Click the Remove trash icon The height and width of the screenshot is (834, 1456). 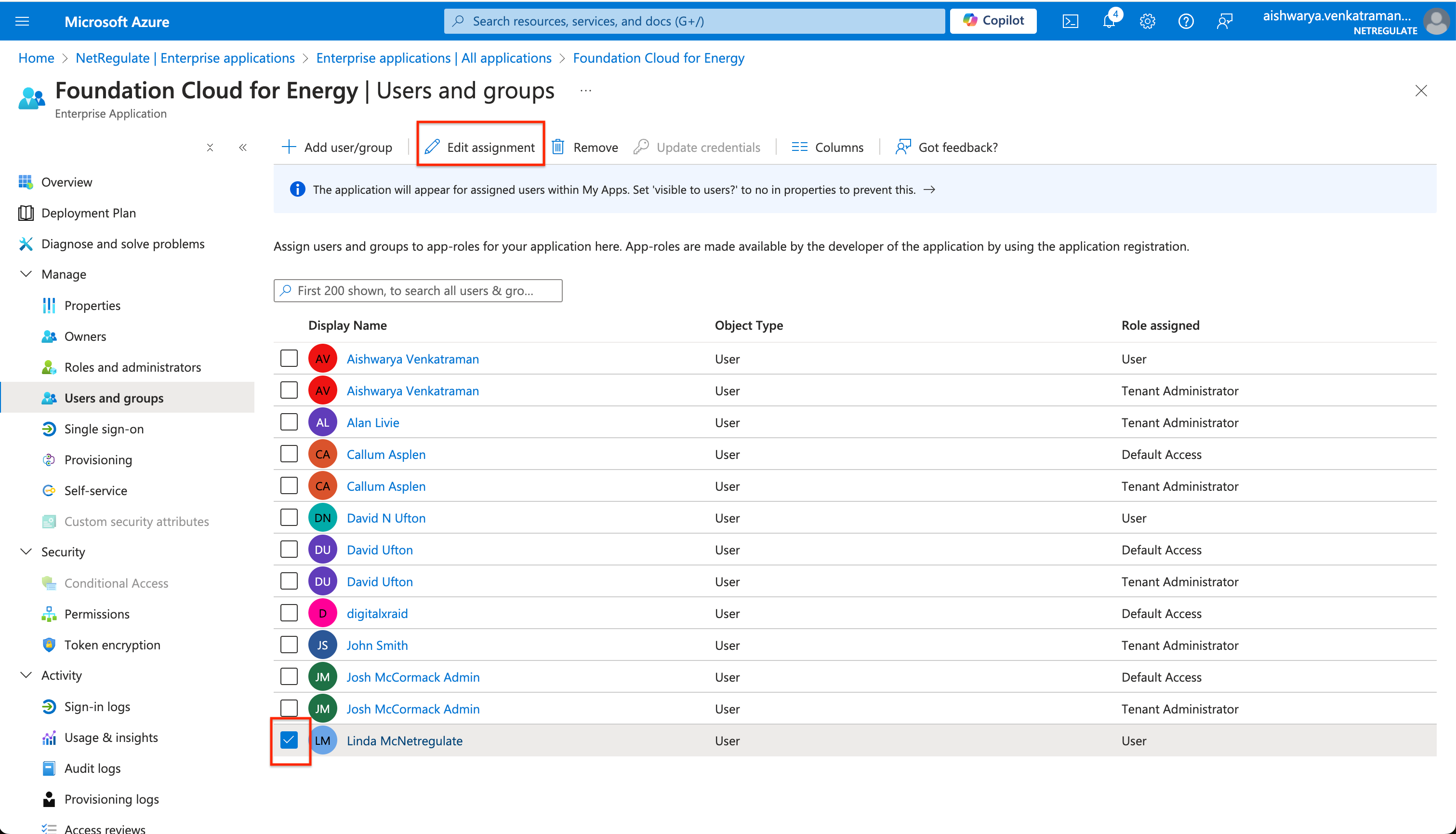point(558,147)
